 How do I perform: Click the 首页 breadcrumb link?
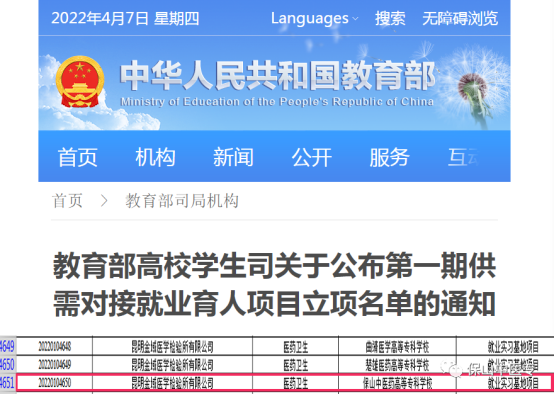(x=67, y=201)
